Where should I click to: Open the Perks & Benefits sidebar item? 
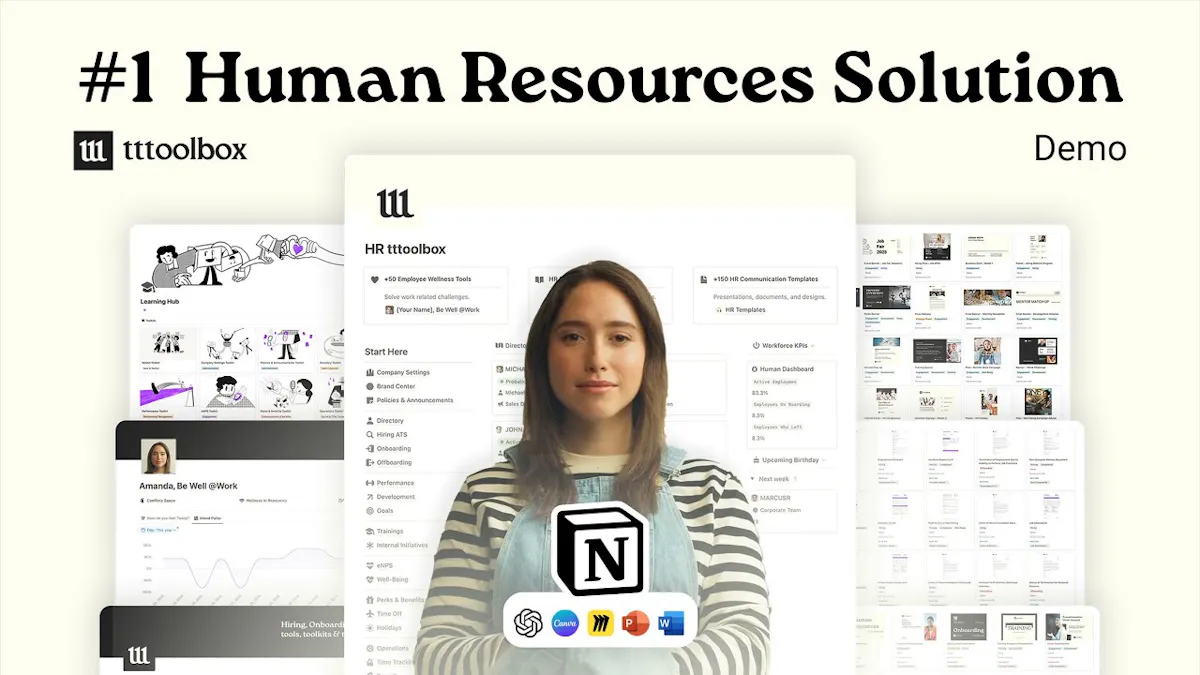click(397, 600)
